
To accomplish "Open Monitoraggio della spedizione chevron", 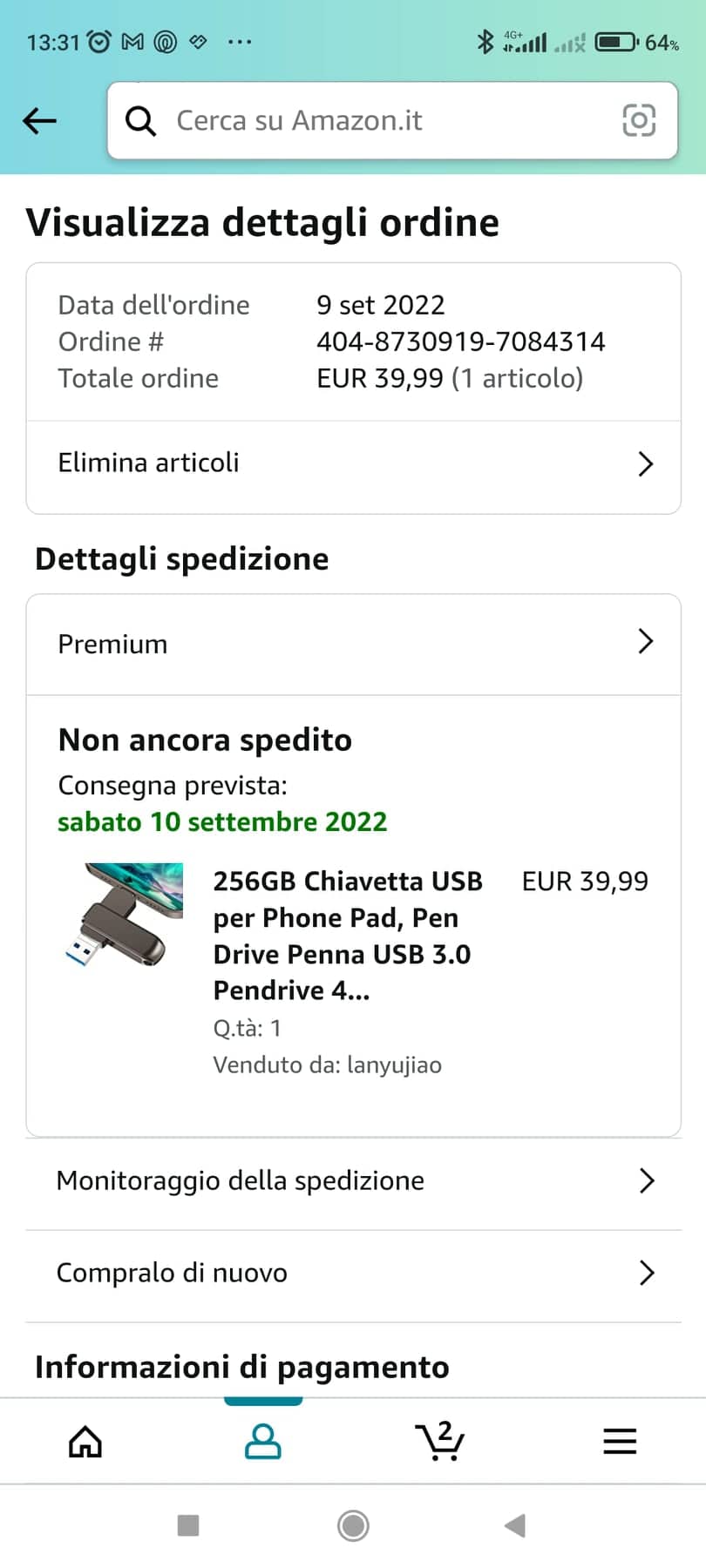I will pyautogui.click(x=647, y=1180).
